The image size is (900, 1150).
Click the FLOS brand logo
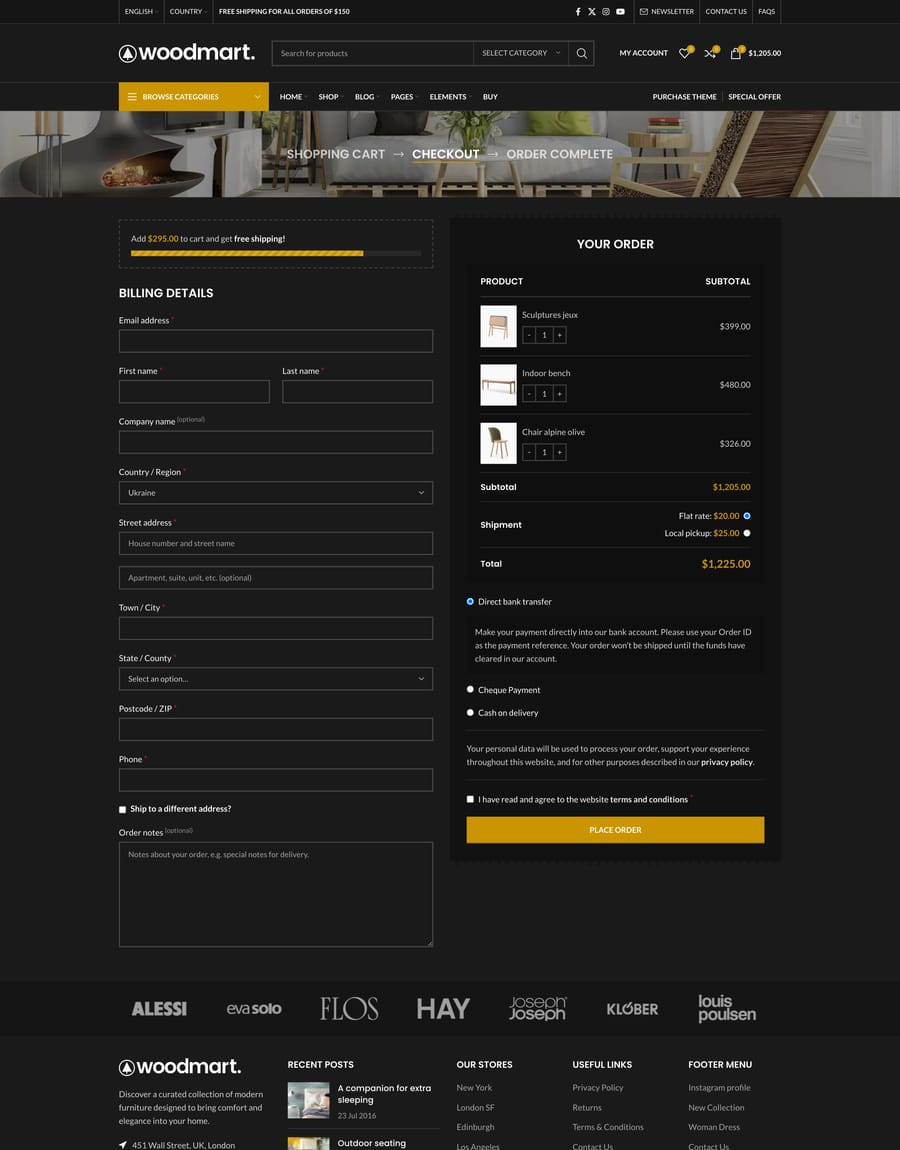click(x=349, y=1009)
